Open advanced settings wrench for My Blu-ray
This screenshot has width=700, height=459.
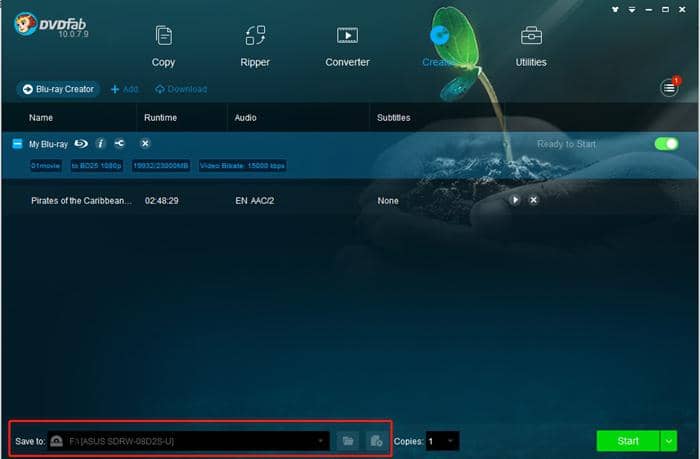click(120, 143)
